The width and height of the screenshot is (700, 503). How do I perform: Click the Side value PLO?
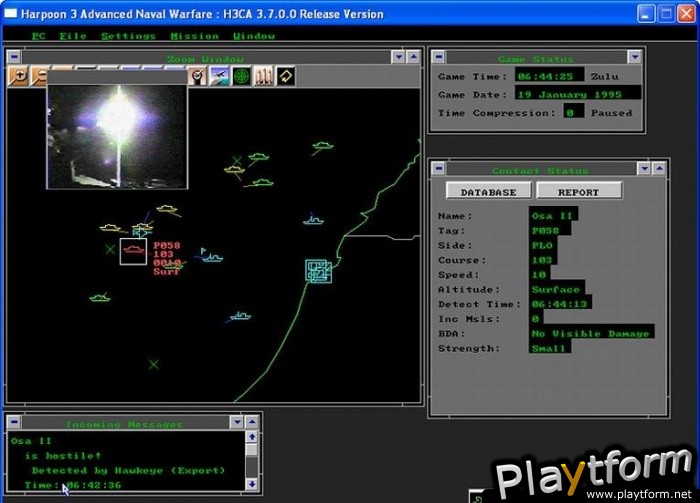point(543,245)
